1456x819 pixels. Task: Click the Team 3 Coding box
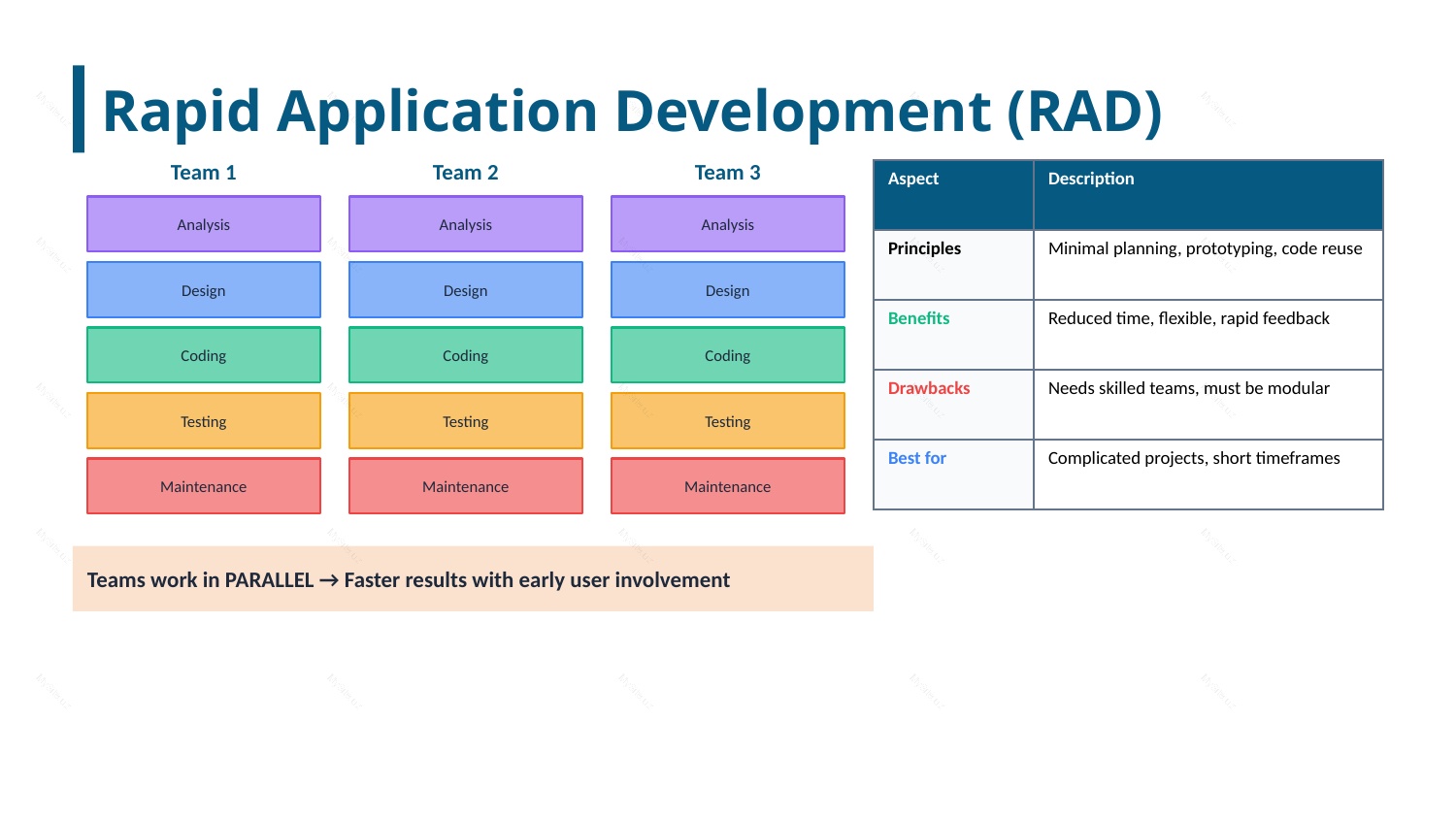(x=727, y=355)
